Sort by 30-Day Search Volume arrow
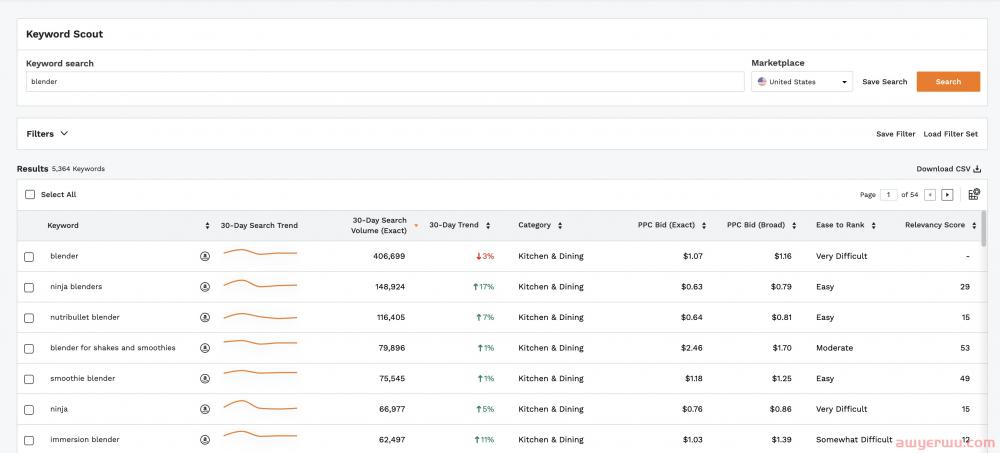Viewport: 1000px width, 453px height. (x=416, y=226)
